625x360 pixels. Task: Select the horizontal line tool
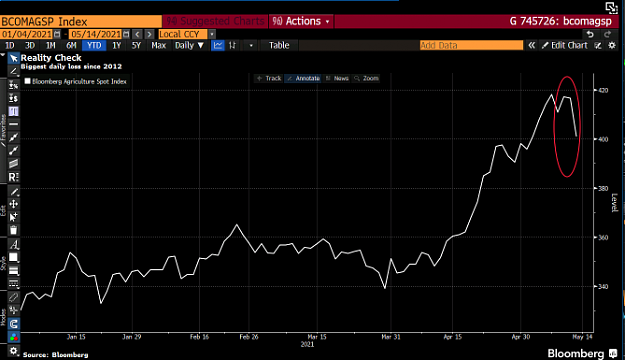click(14, 124)
